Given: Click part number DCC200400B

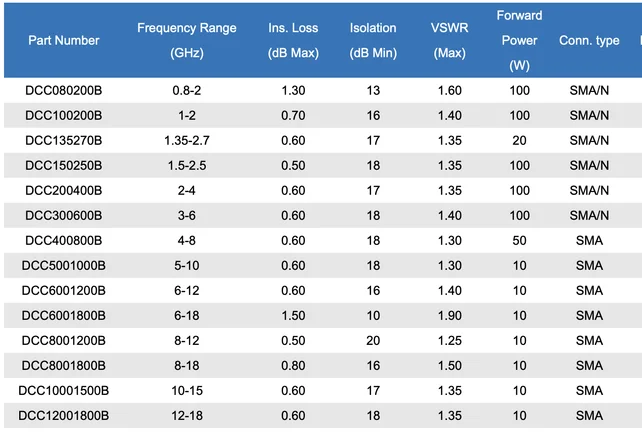Looking at the screenshot, I should click(64, 191).
